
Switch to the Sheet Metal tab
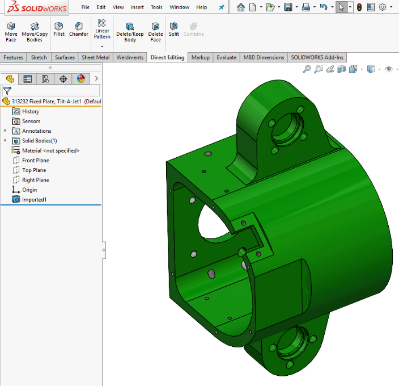click(x=96, y=57)
